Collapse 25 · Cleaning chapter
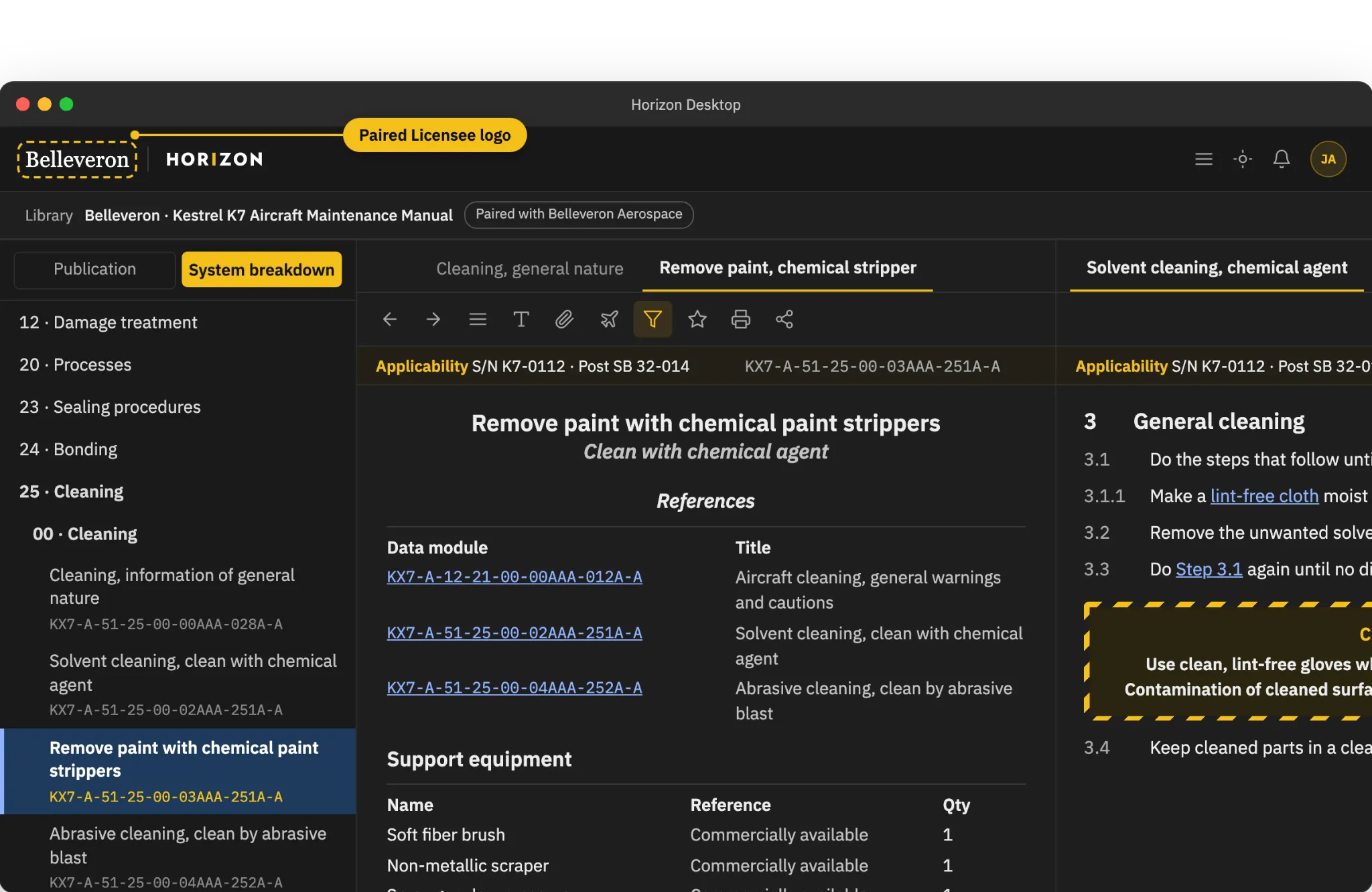The image size is (1372, 892). click(x=178, y=491)
